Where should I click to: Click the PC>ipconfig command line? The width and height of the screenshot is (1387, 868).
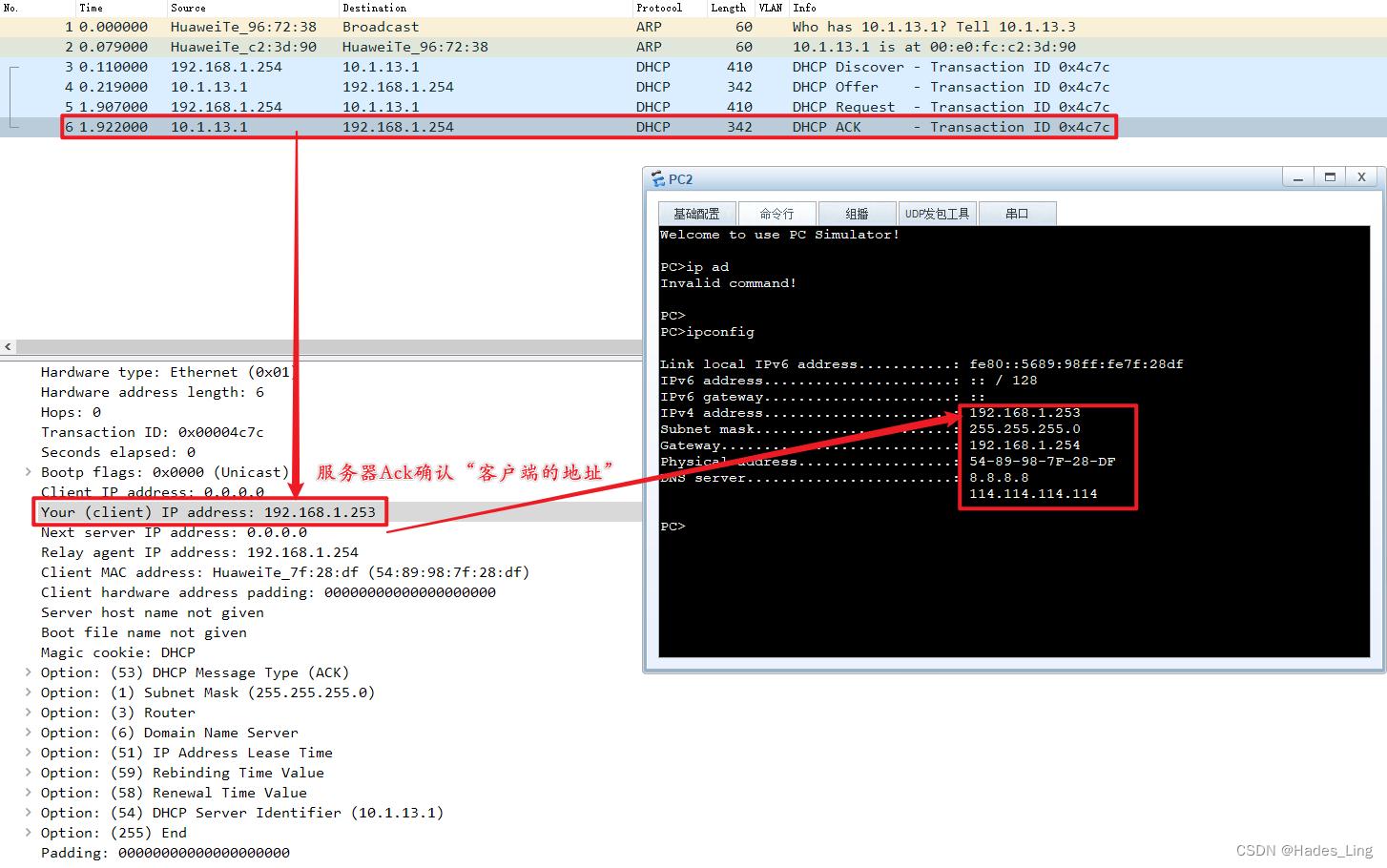[x=707, y=332]
